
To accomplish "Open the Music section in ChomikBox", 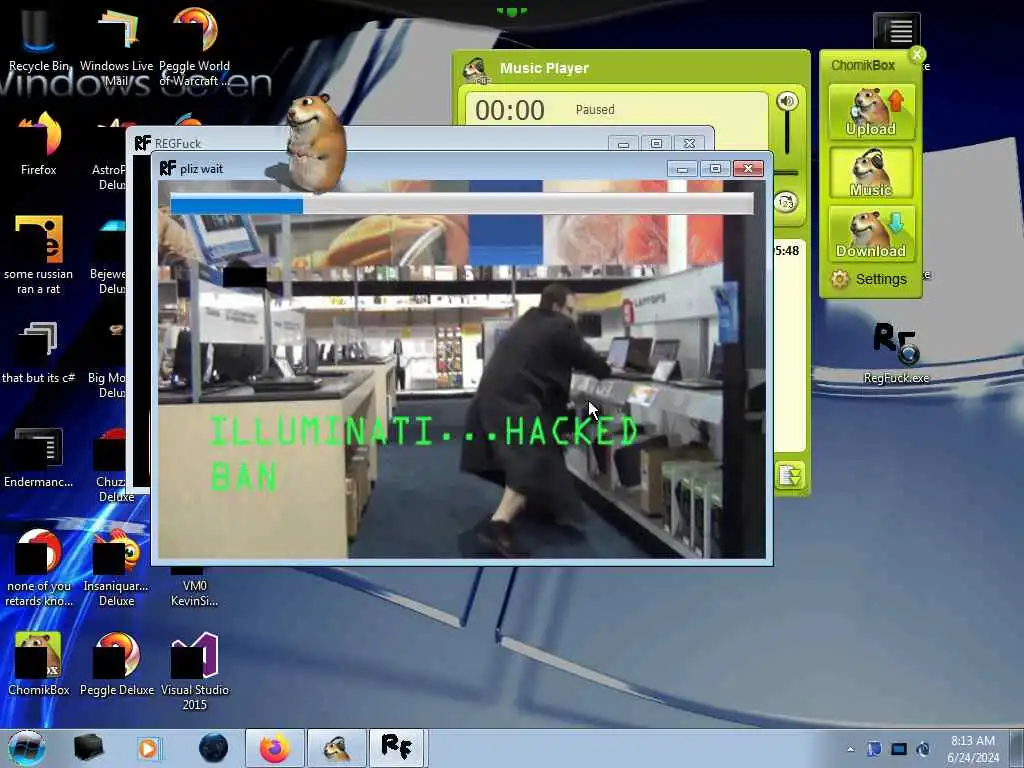I will 871,172.
